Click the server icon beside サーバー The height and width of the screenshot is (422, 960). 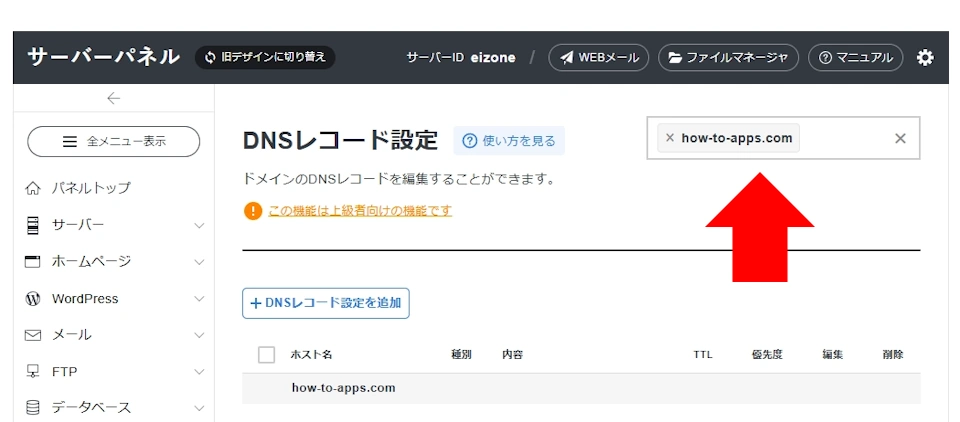(32, 225)
